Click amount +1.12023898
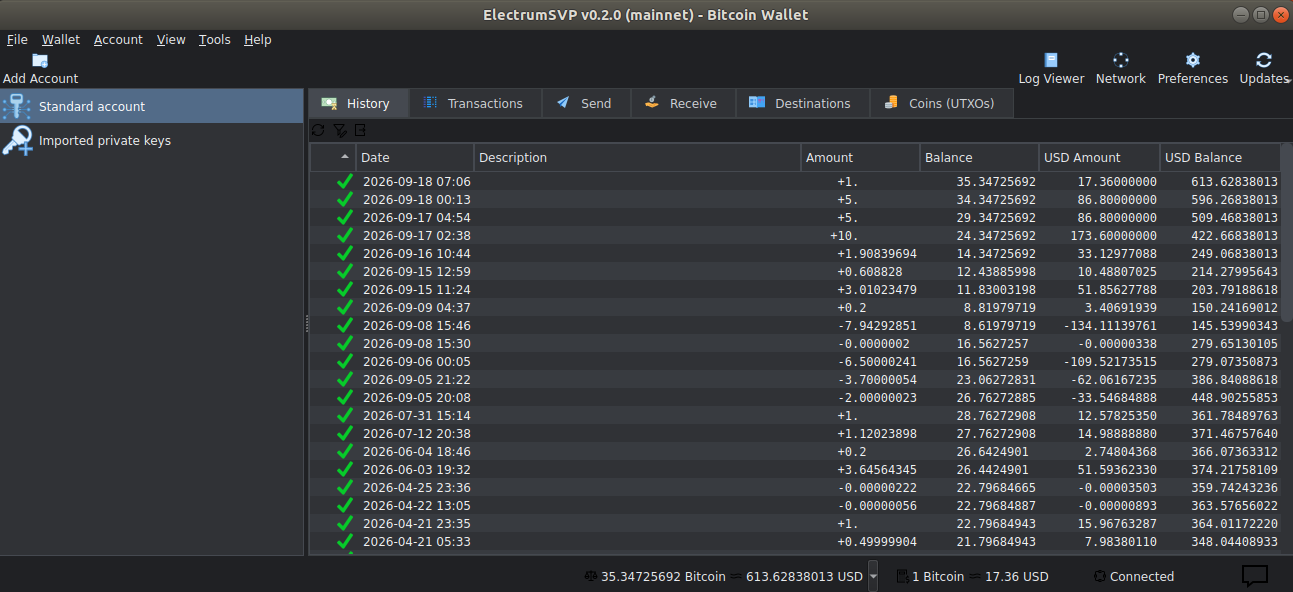This screenshot has height=592, width=1293. tap(877, 434)
